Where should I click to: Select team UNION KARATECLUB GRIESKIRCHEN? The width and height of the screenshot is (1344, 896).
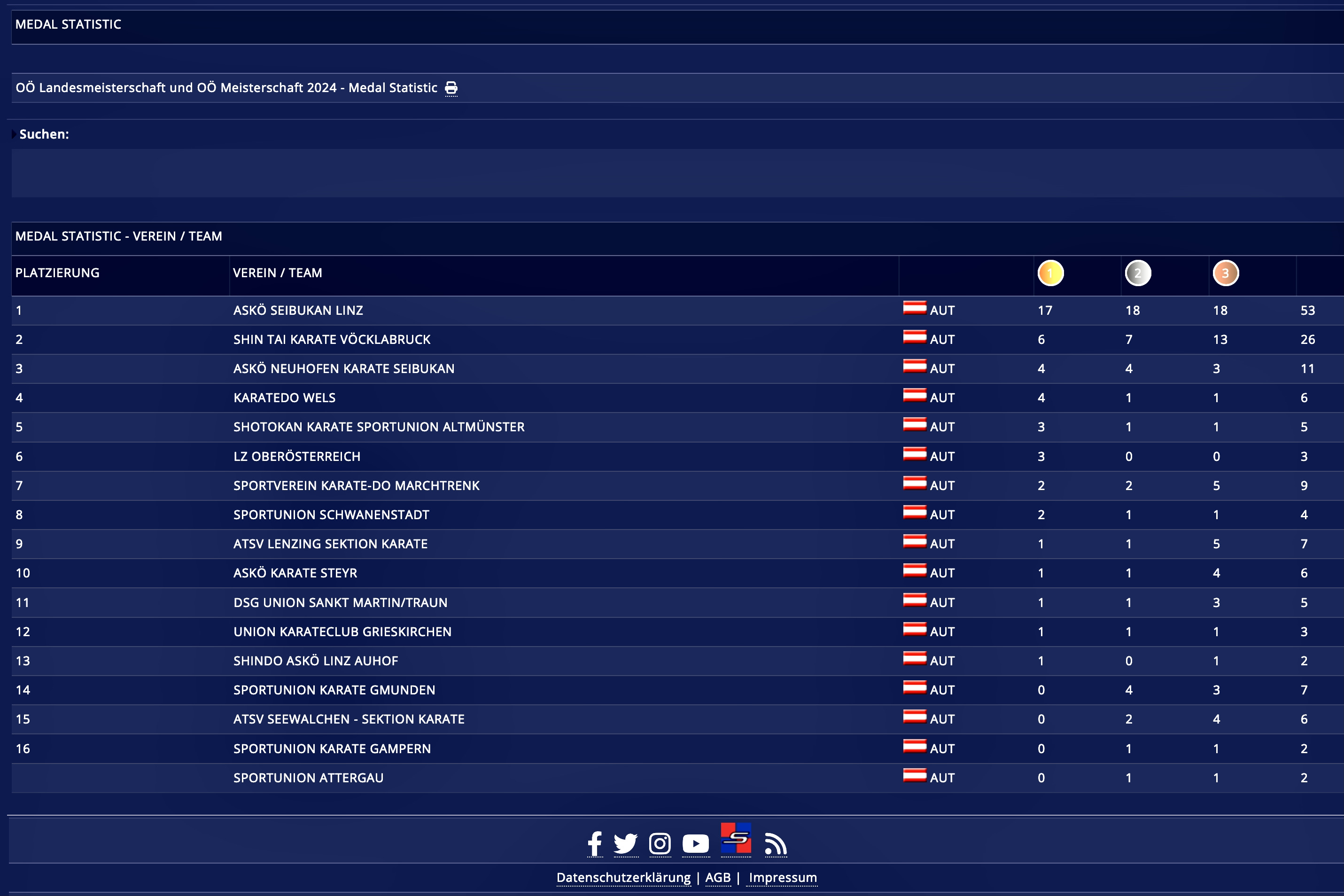pyautogui.click(x=342, y=632)
